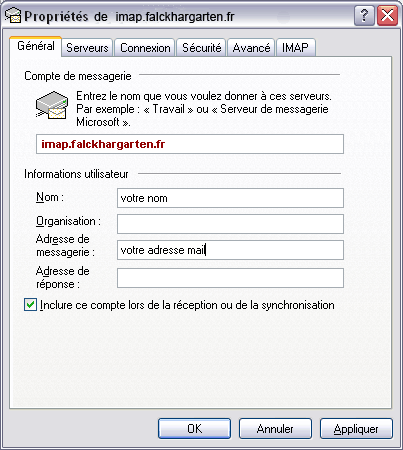The height and width of the screenshot is (450, 403).
Task: Click the Appliquer button
Action: [356, 429]
